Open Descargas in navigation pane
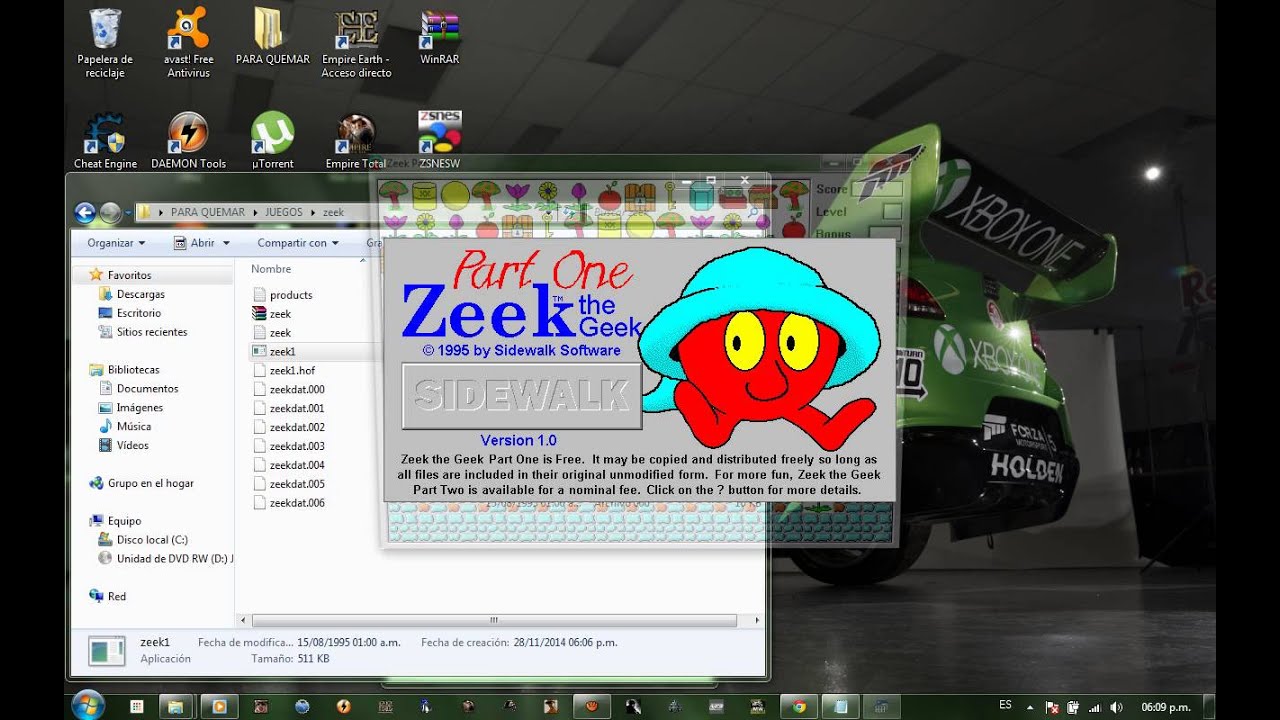This screenshot has height=720, width=1280. pos(140,294)
